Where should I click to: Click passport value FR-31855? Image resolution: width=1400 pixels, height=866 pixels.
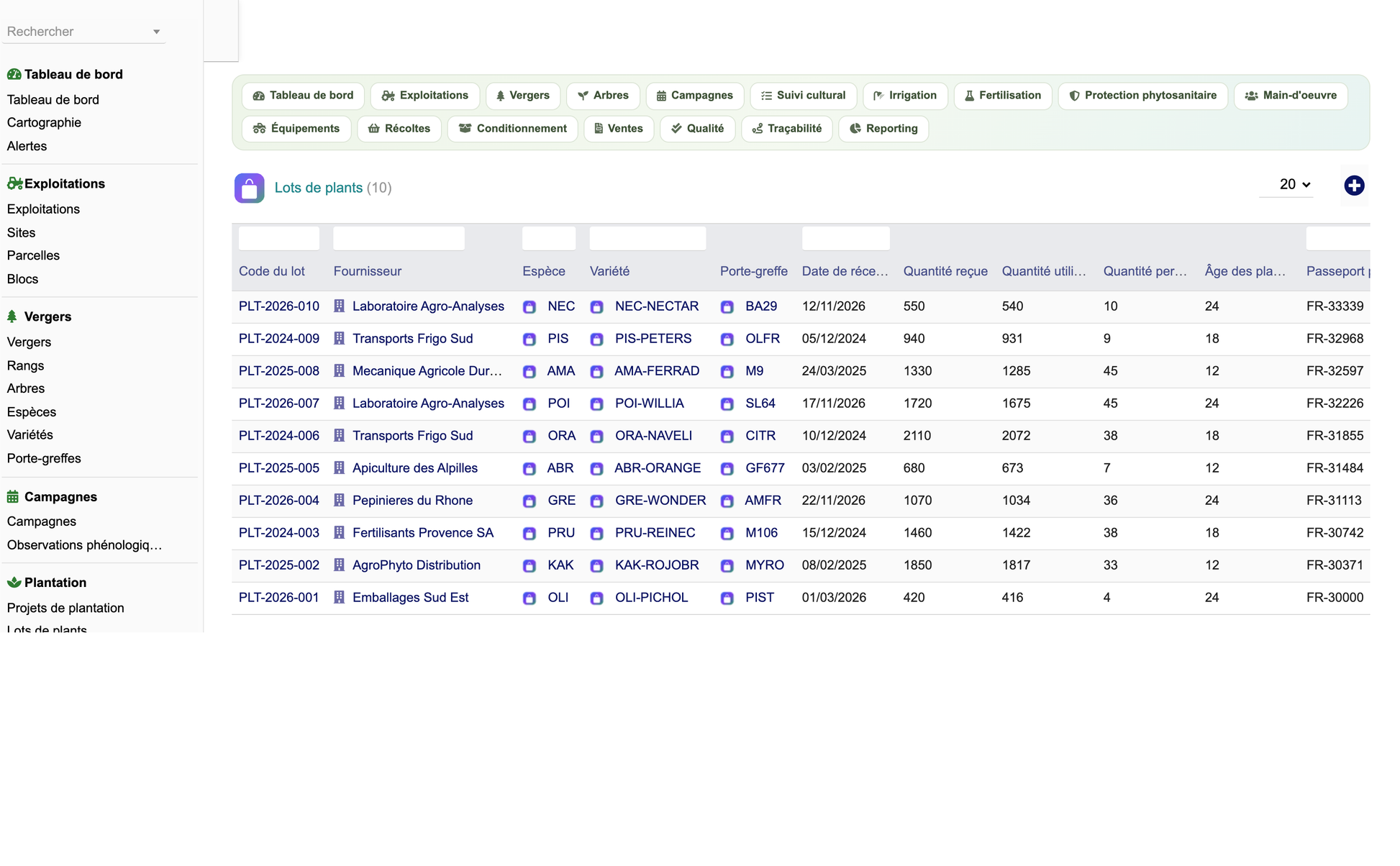[1335, 436]
